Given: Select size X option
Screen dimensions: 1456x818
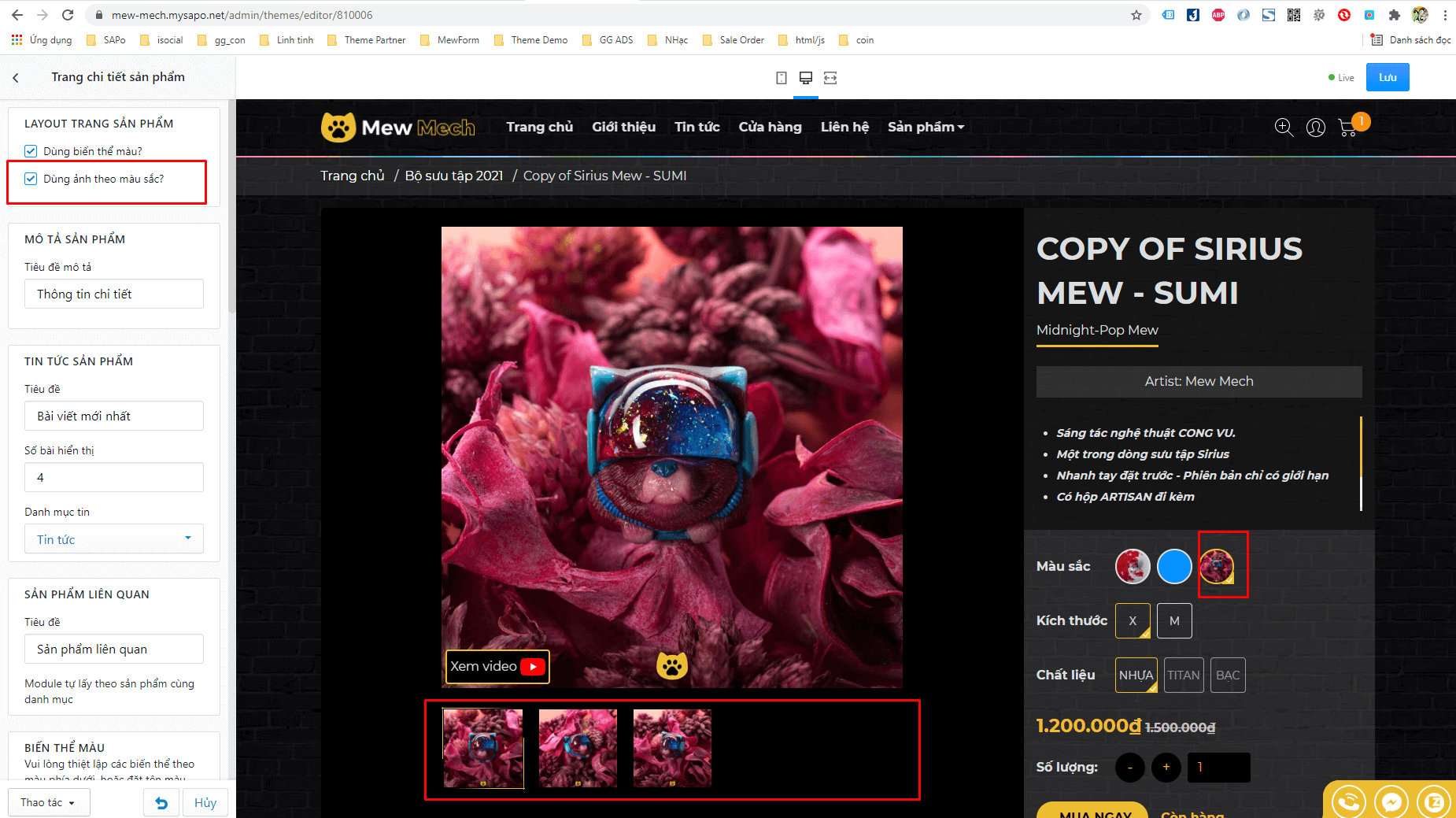Looking at the screenshot, I should (x=1133, y=620).
